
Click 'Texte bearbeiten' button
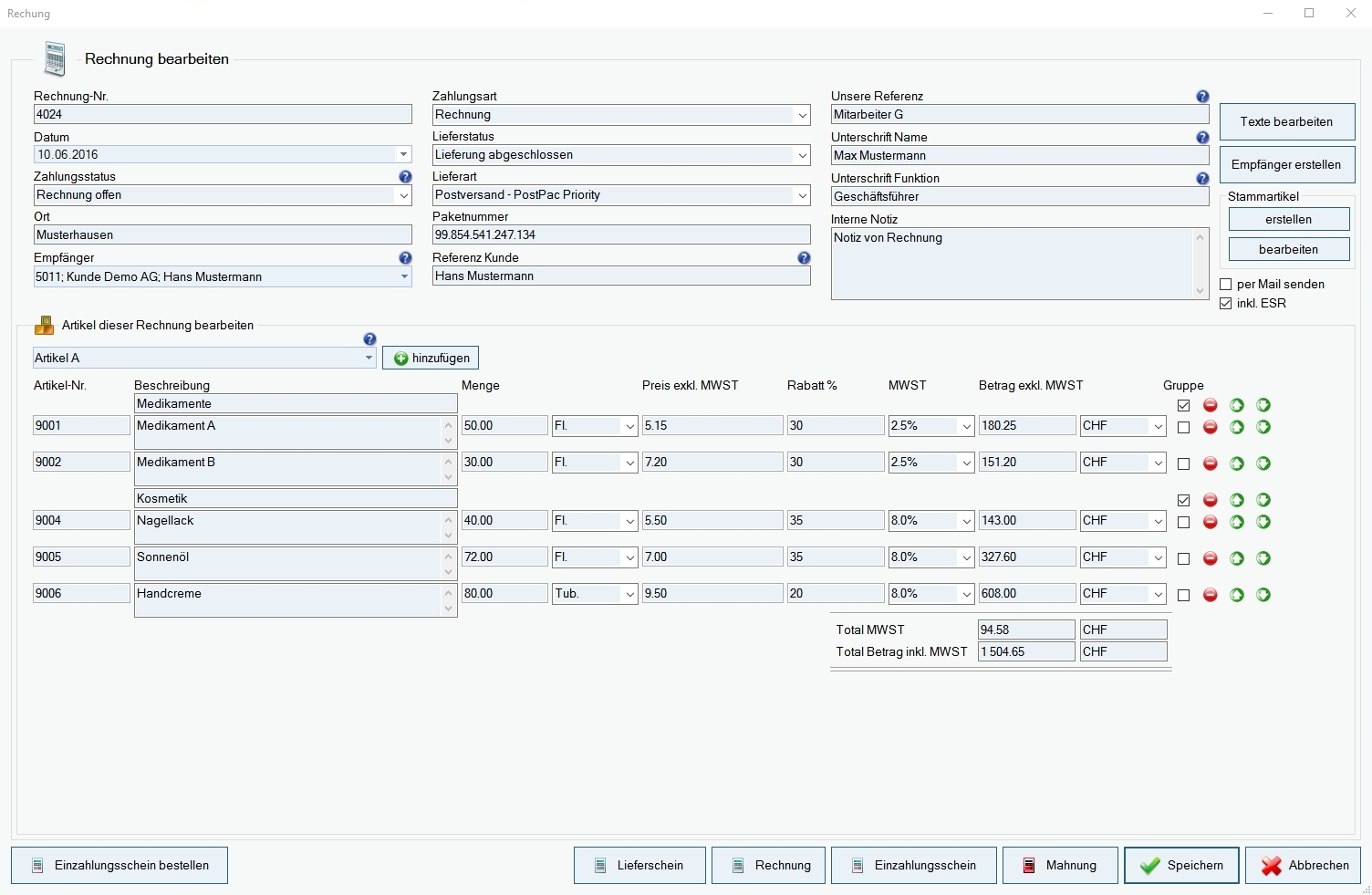pyautogui.click(x=1287, y=121)
